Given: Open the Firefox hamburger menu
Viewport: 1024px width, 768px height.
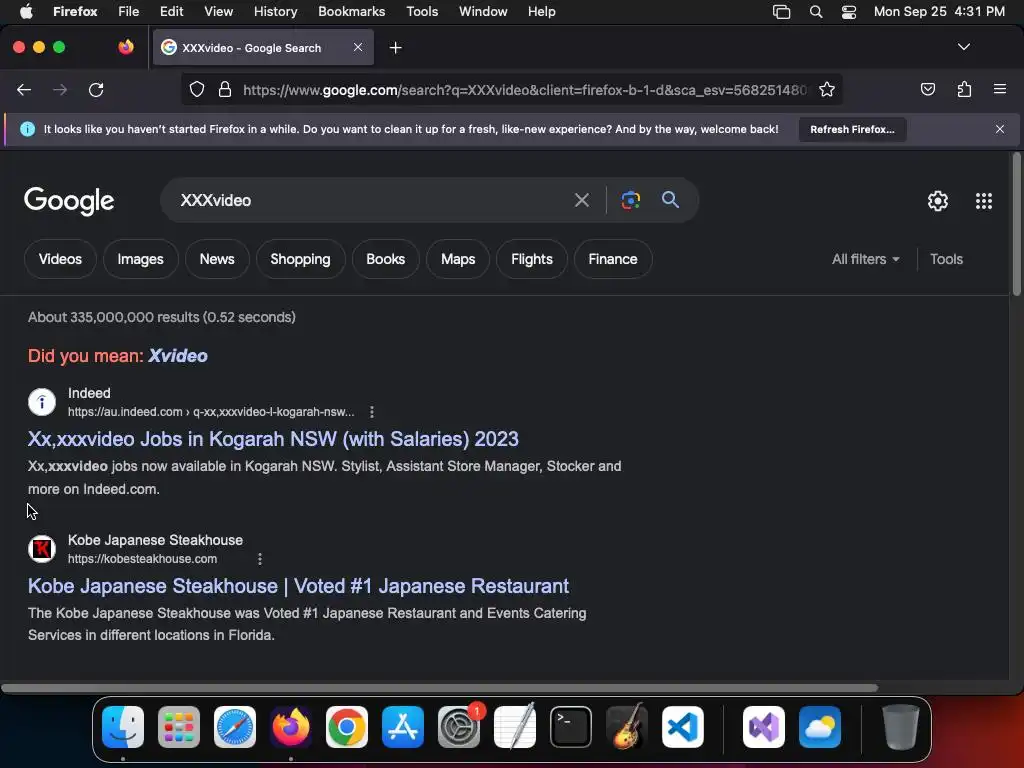Looking at the screenshot, I should coord(999,89).
